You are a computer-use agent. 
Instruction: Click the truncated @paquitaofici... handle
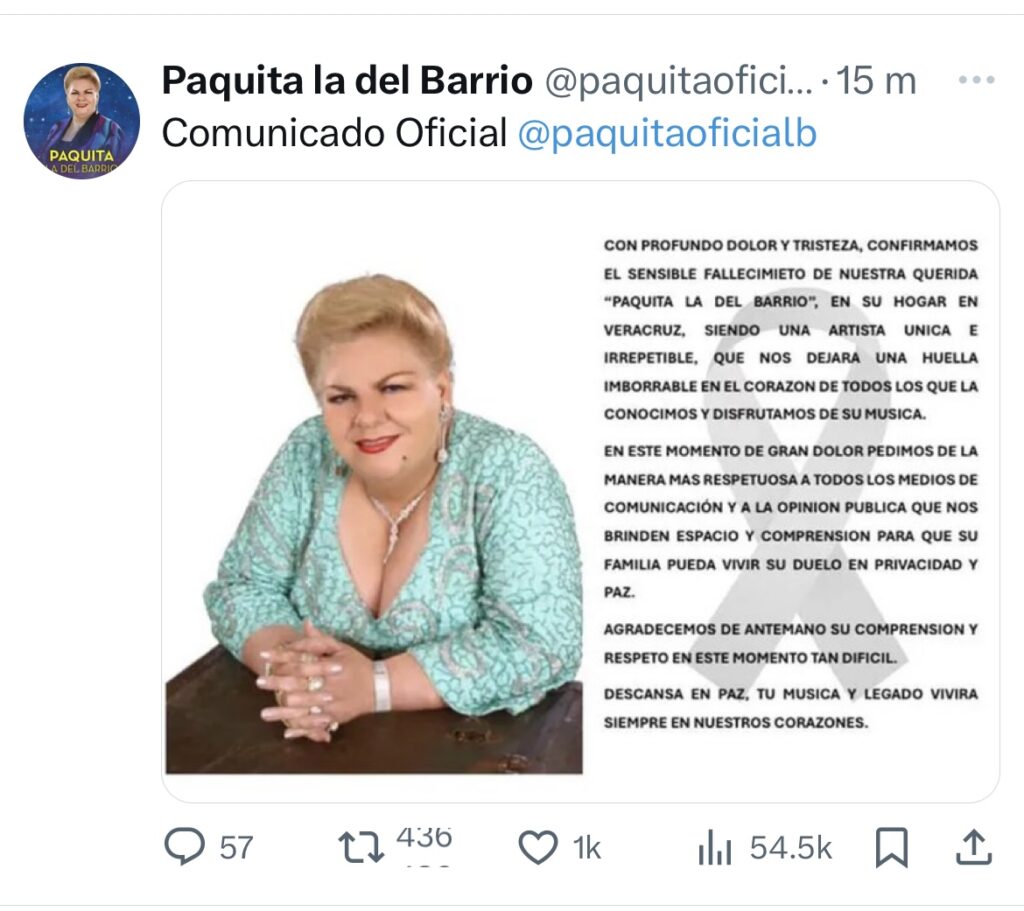tap(679, 81)
